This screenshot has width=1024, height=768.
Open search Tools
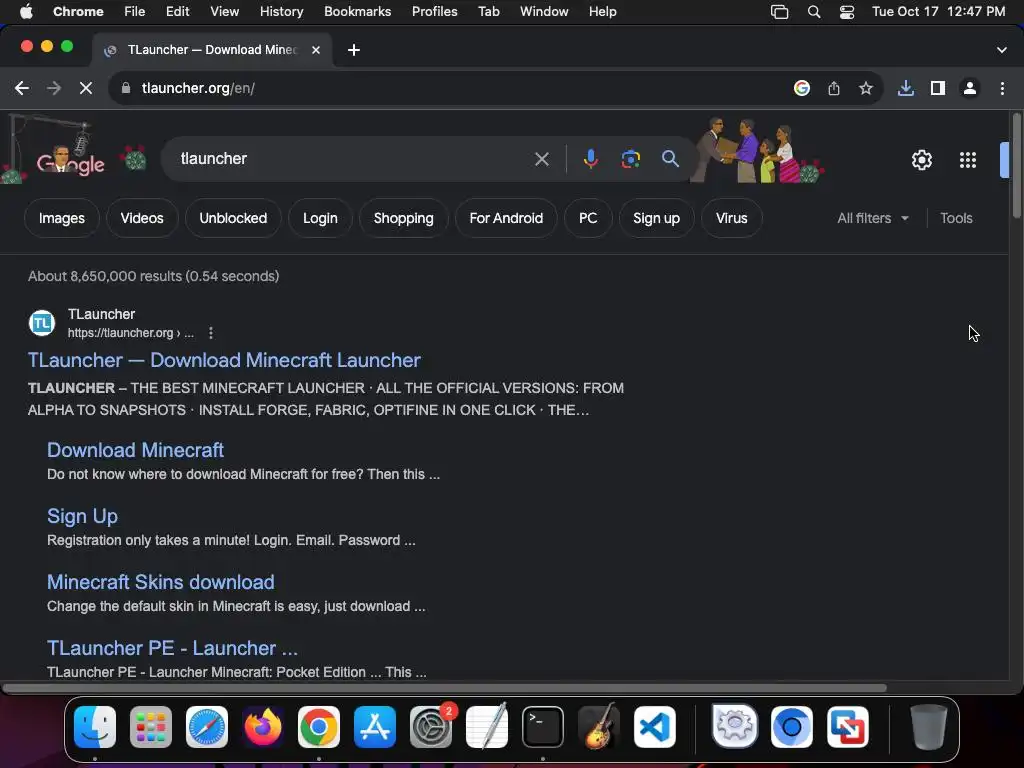pyautogui.click(x=956, y=218)
